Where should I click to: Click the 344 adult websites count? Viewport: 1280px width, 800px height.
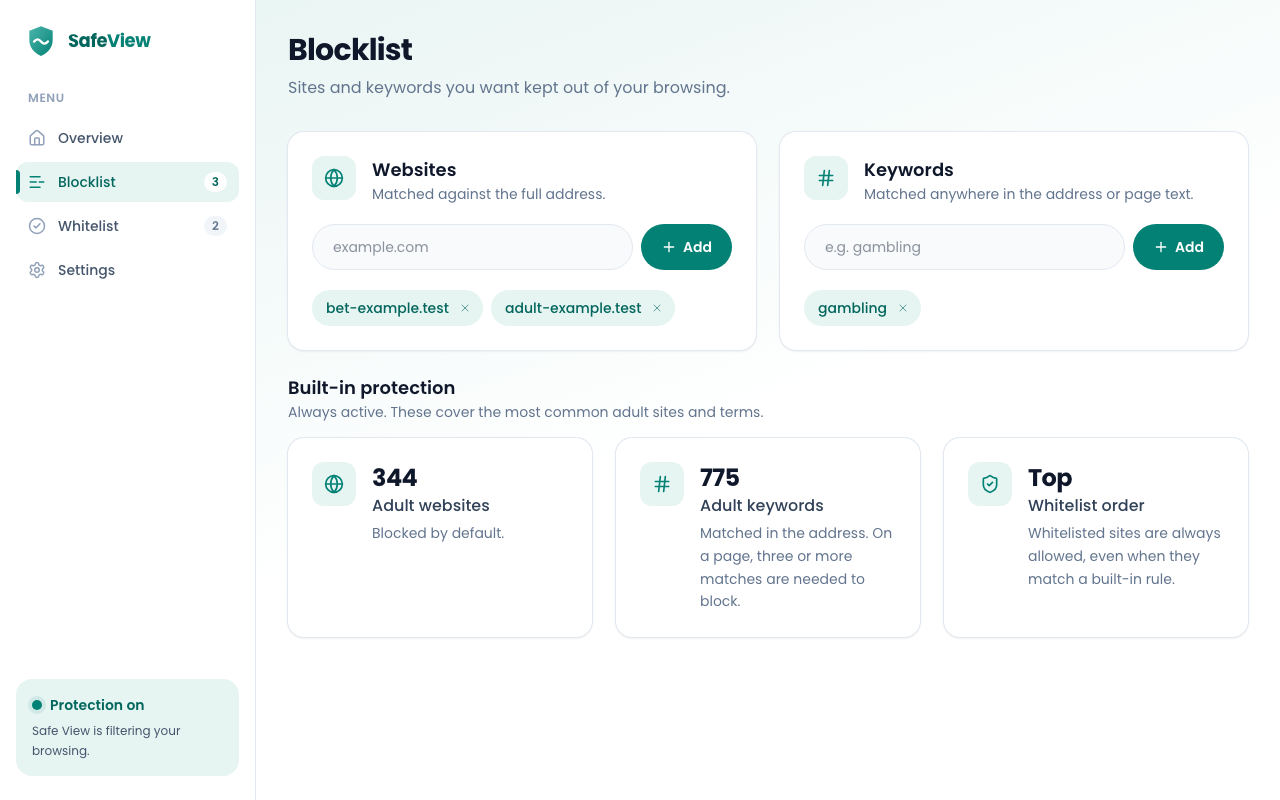394,478
